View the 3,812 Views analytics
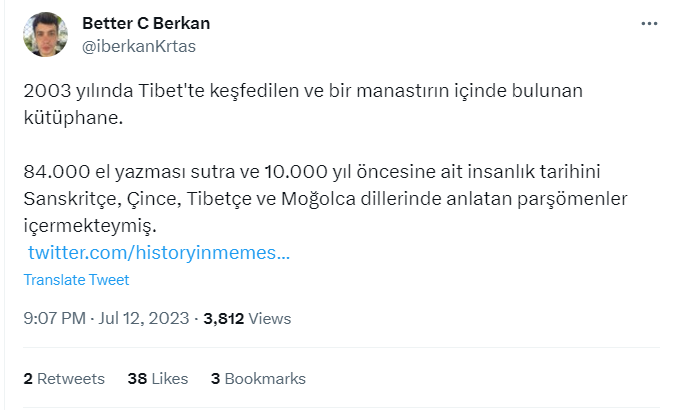Screen dimensions: 677x410 pyautogui.click(x=247, y=319)
